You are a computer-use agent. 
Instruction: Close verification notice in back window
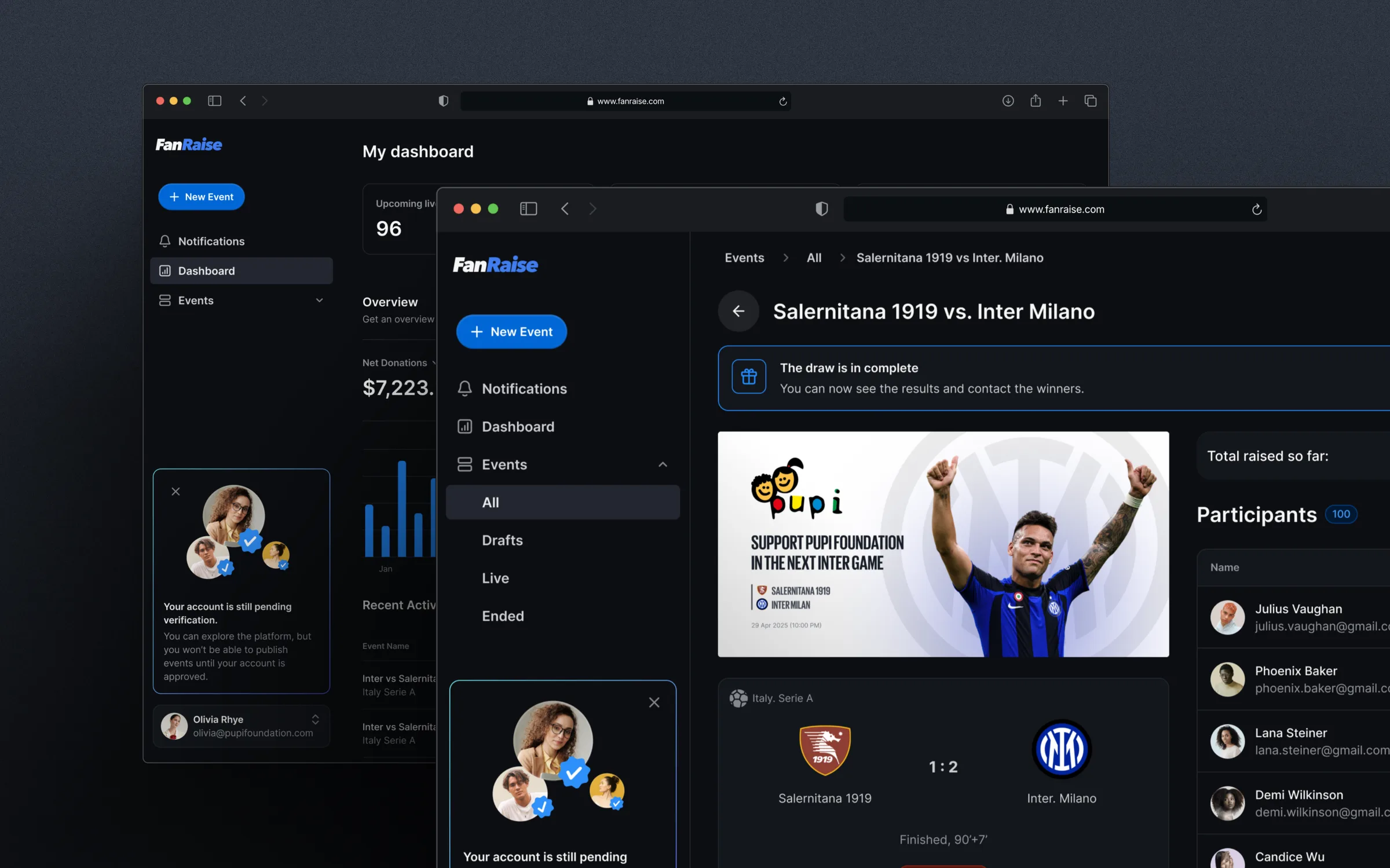pos(175,492)
